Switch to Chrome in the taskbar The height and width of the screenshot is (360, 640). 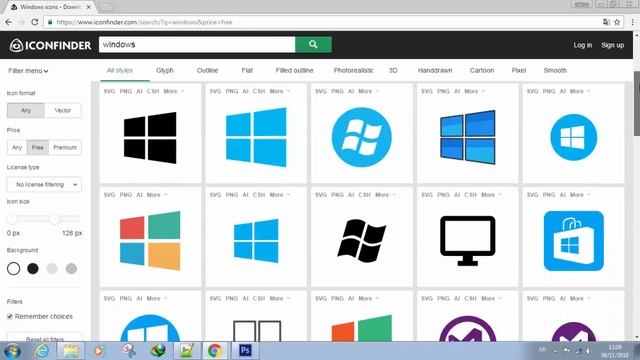[x=215, y=351]
